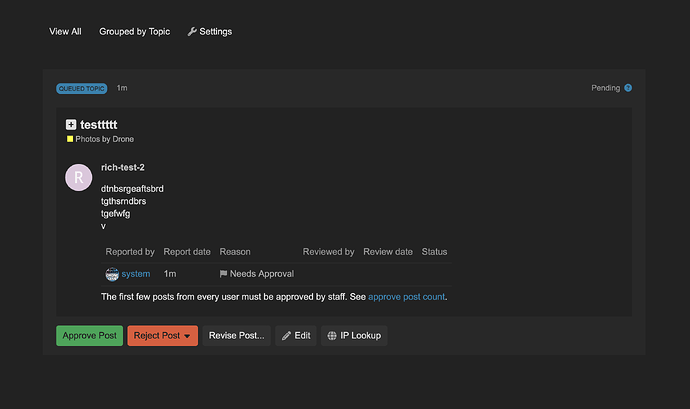Open the approve post count link
Screen dimensions: 690x409
[x=406, y=297]
